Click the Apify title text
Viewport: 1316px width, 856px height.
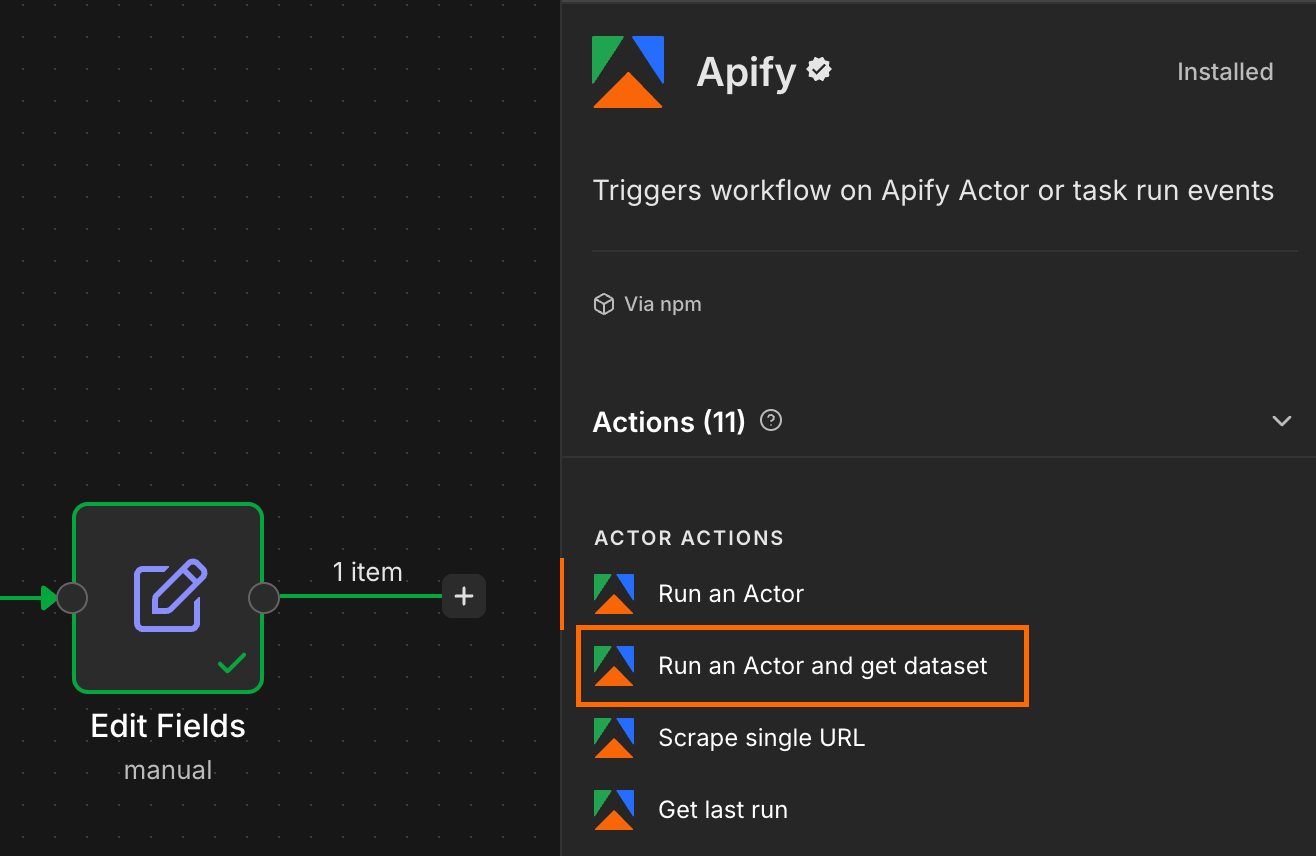746,73
